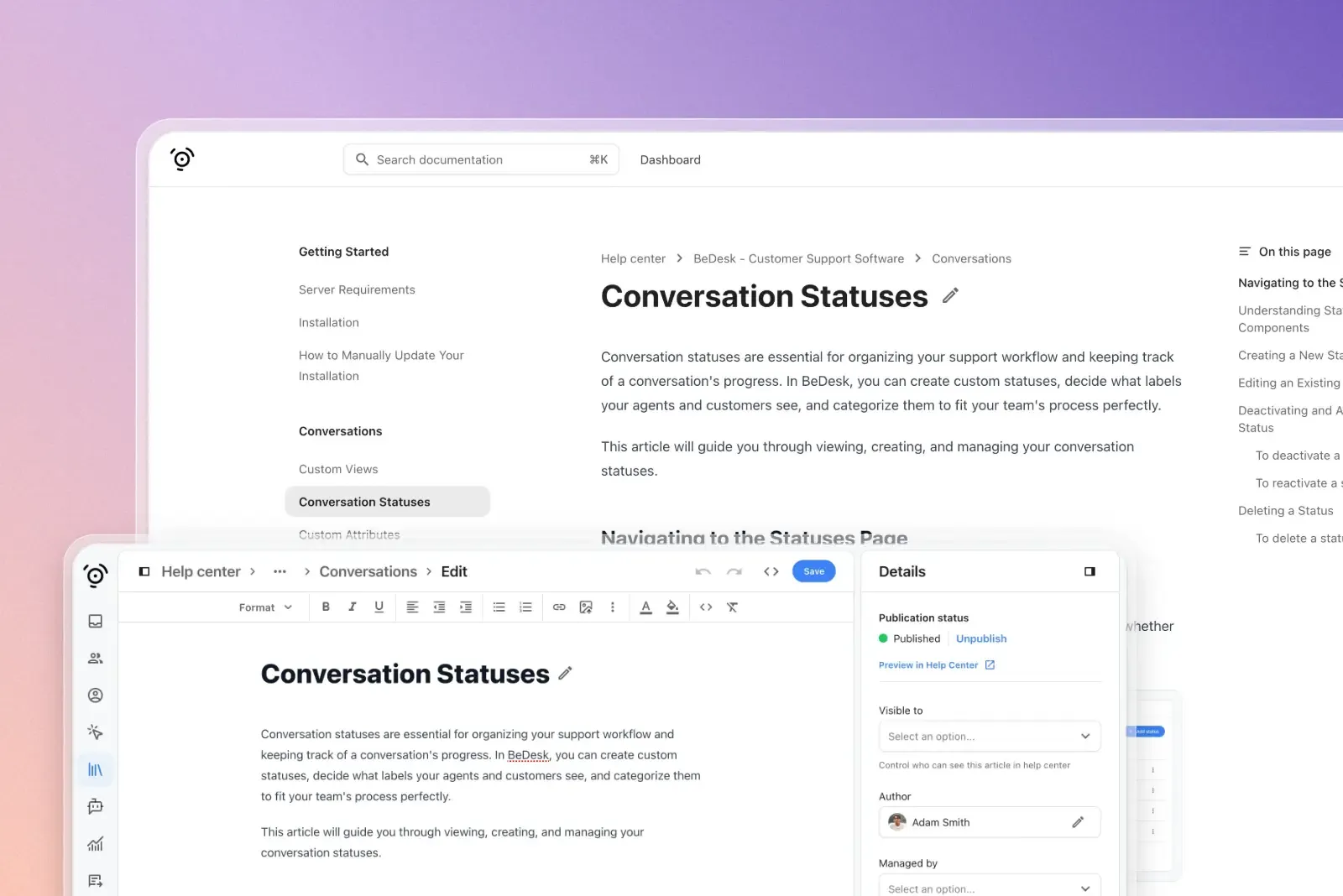Click the Unpublish link
Image resolution: width=1343 pixels, height=896 pixels.
981,638
